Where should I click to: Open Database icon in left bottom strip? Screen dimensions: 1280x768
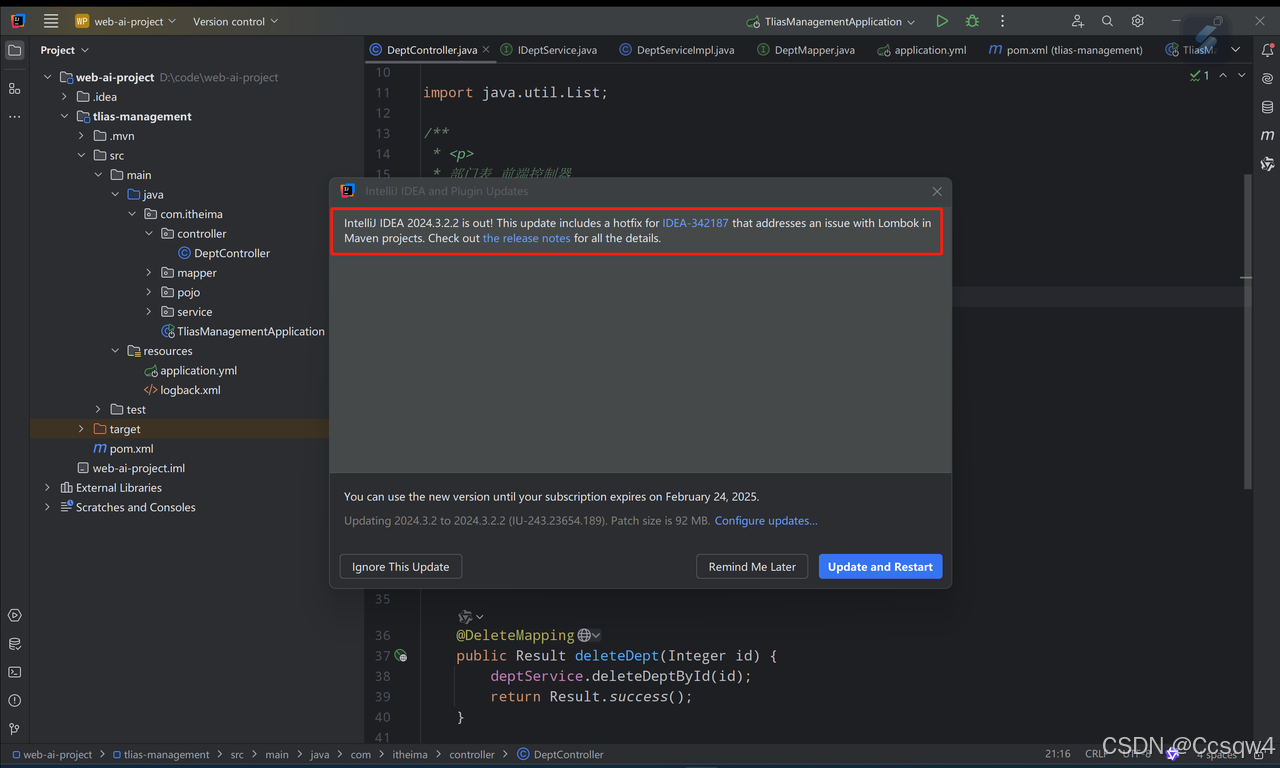(14, 644)
